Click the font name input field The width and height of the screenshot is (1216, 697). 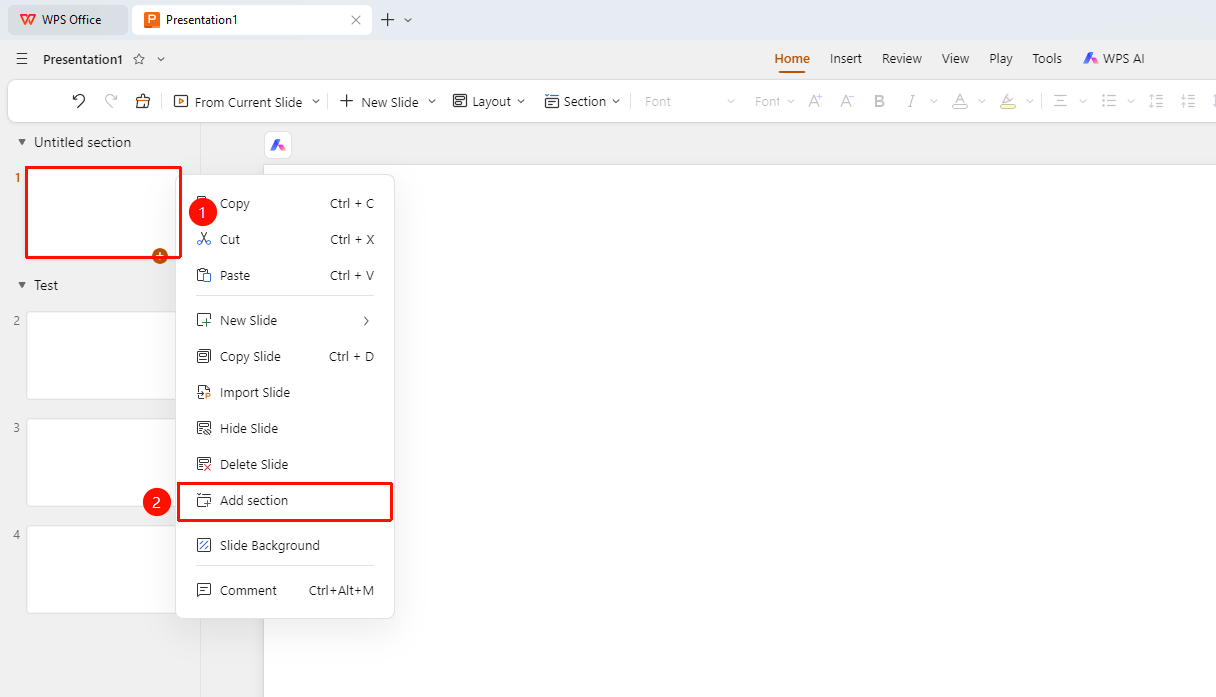[690, 101]
